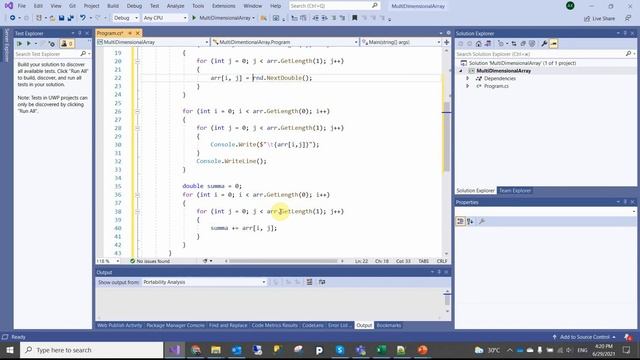Screen dimensions: 640x360
Task: Click Add to Source Control in status bar
Action: (x=584, y=337)
